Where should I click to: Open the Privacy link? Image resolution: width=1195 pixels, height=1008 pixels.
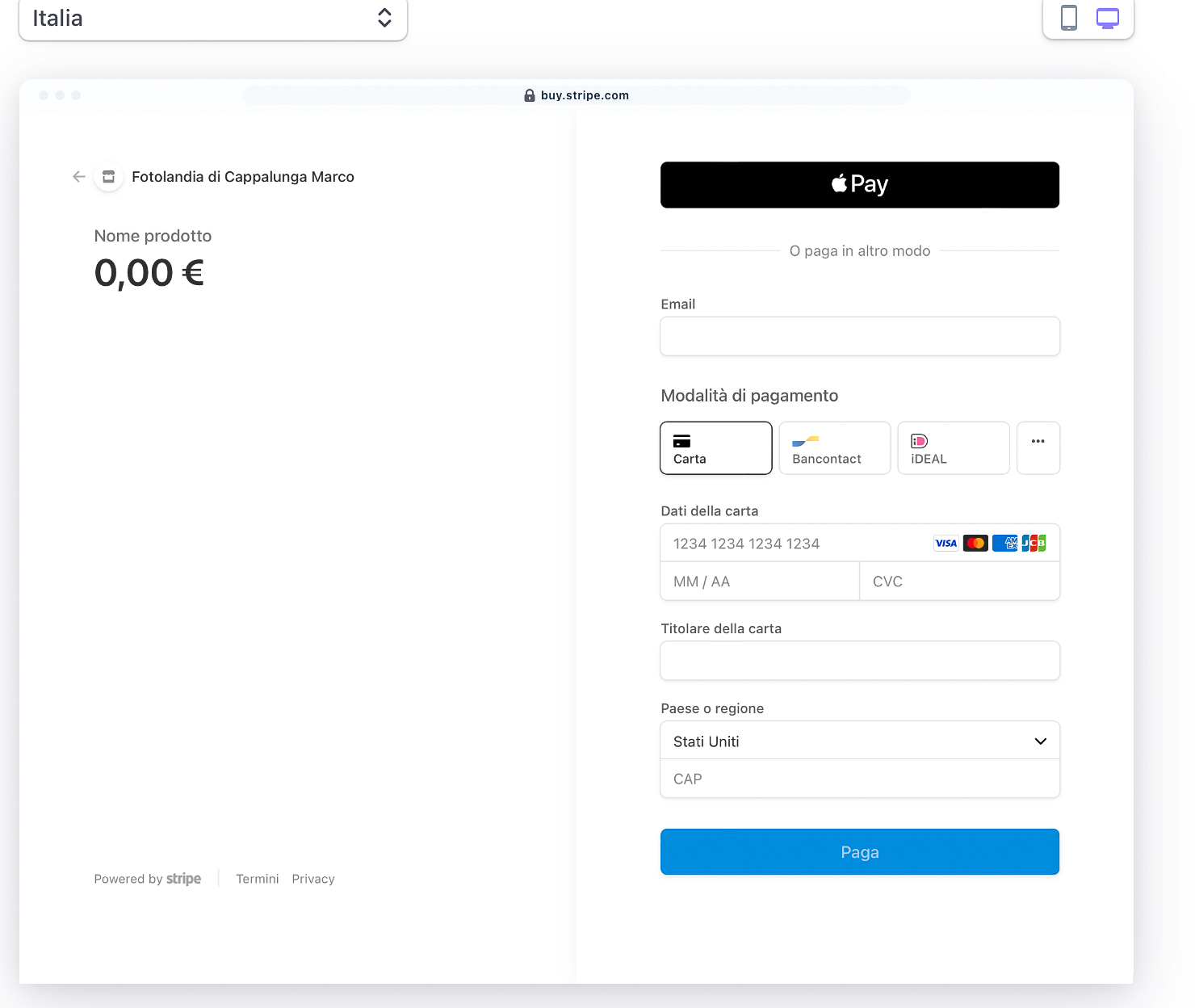[313, 879]
